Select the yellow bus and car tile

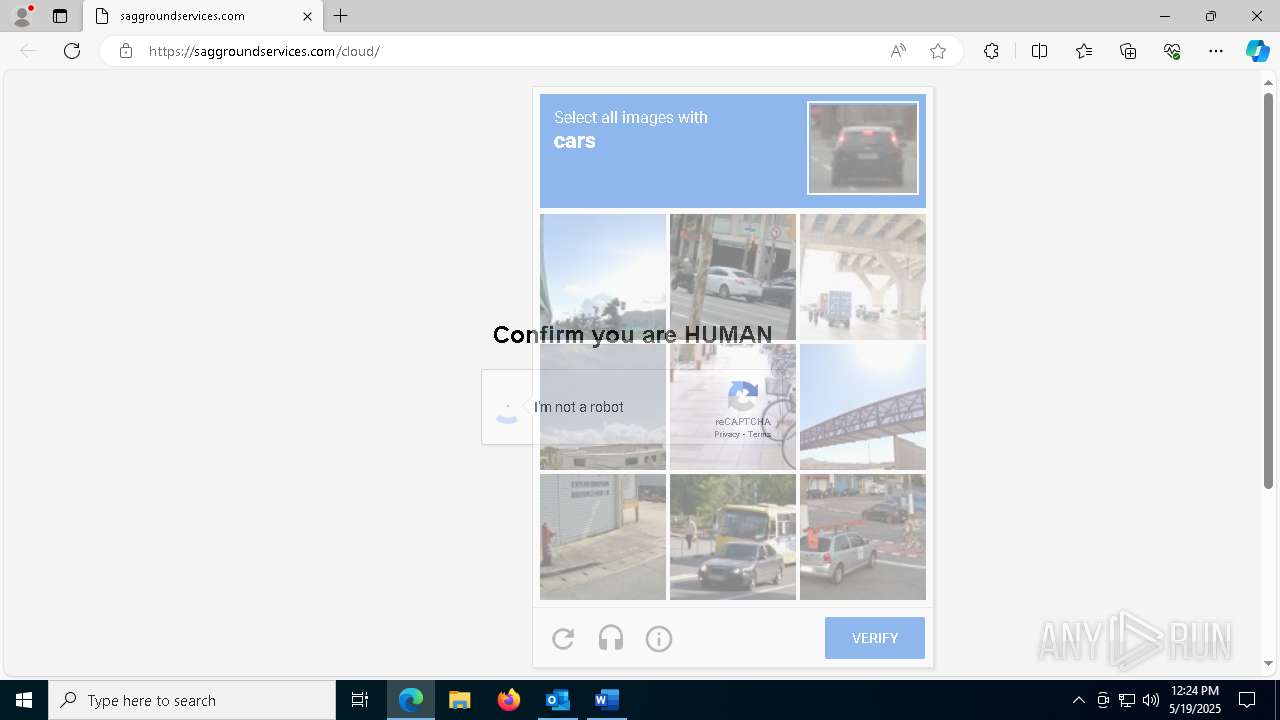coord(733,537)
